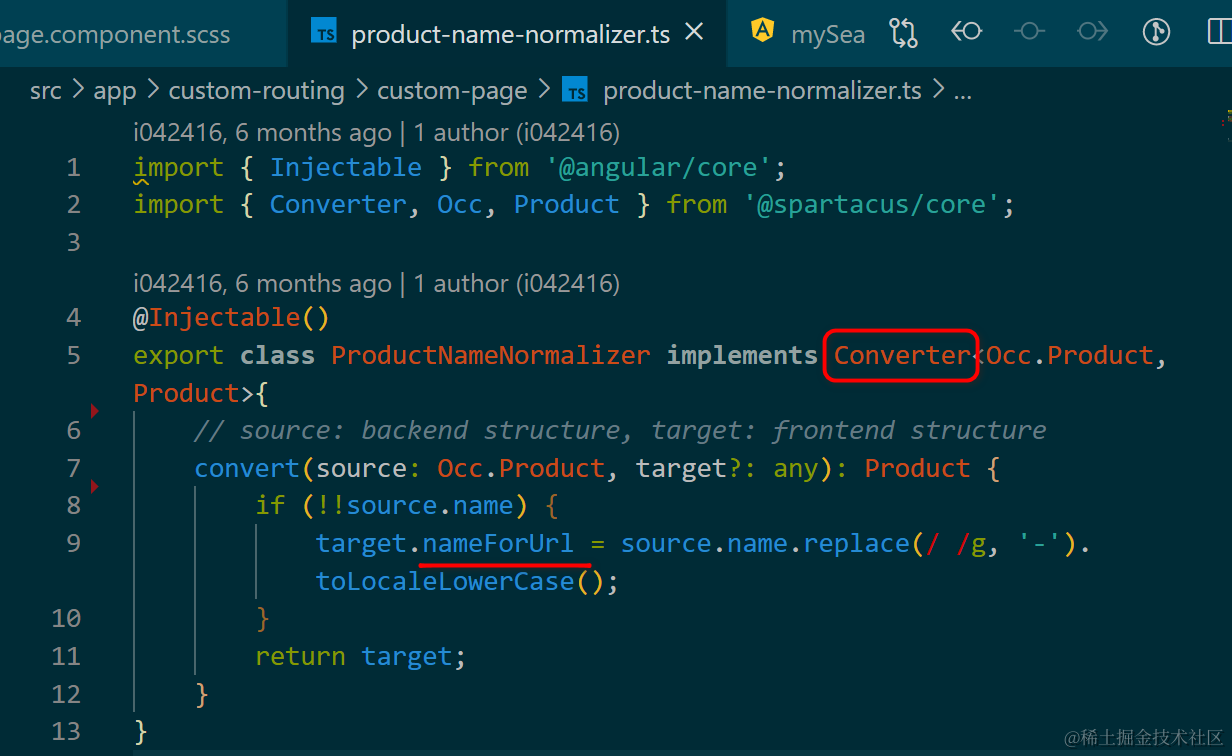
Task: Click the 'replace' method call on line 9
Action: point(857,543)
